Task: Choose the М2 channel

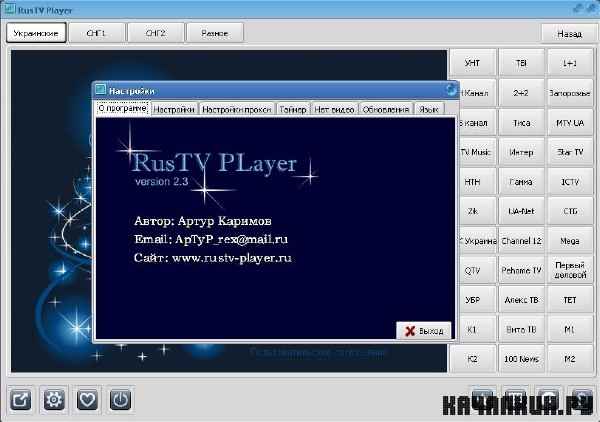Action: tap(570, 359)
